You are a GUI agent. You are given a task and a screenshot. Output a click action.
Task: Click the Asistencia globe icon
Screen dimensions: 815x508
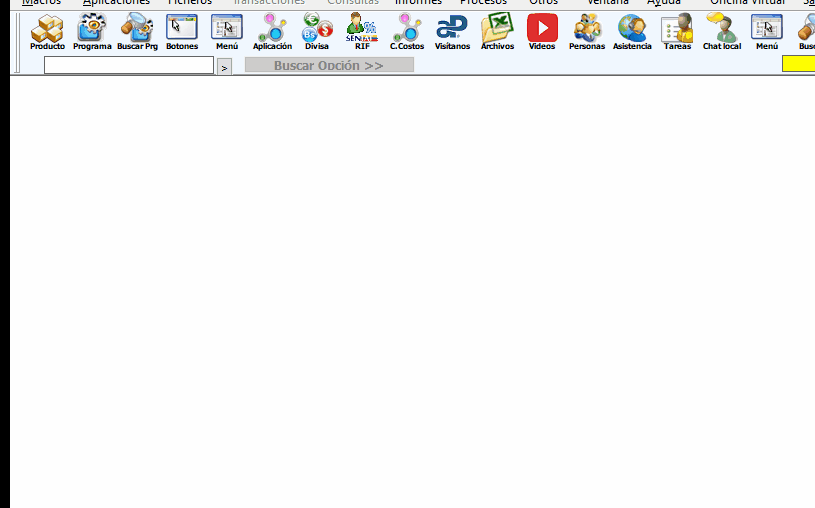632,32
